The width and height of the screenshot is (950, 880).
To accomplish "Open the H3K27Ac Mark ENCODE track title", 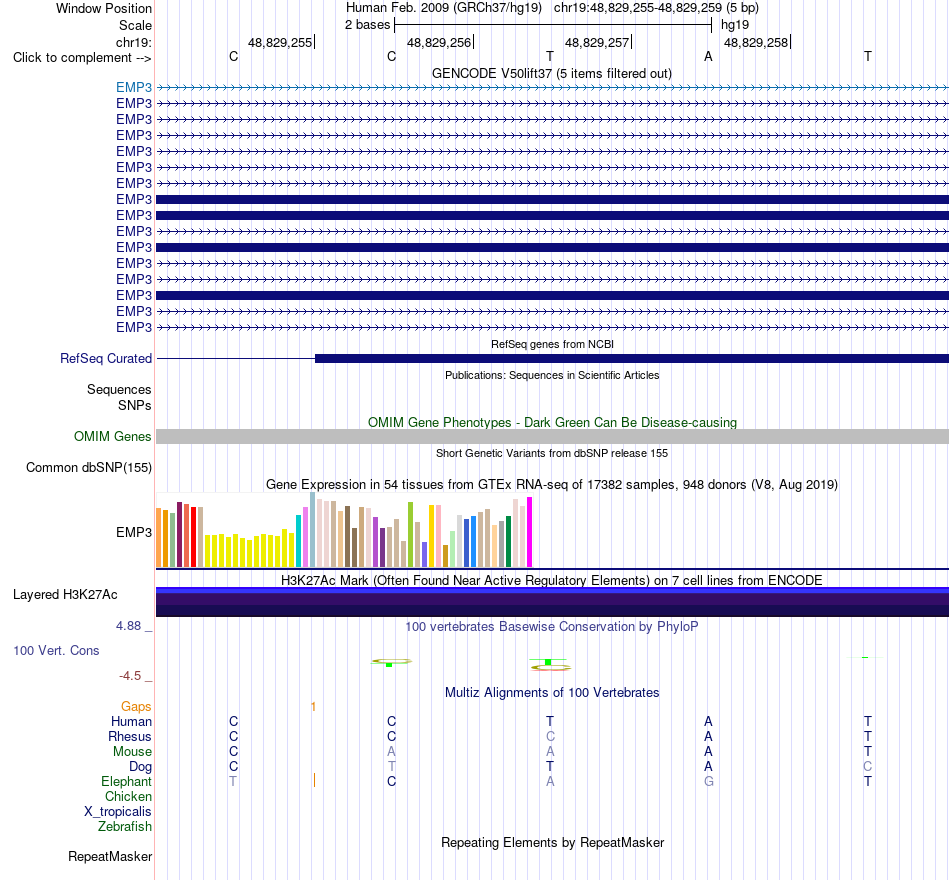I will 552,580.
